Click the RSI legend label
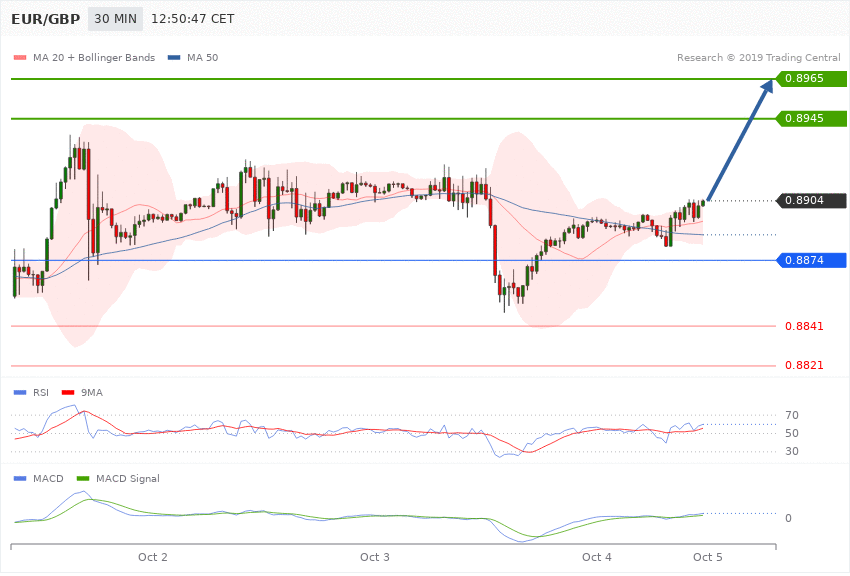Image resolution: width=850 pixels, height=576 pixels. 41,392
